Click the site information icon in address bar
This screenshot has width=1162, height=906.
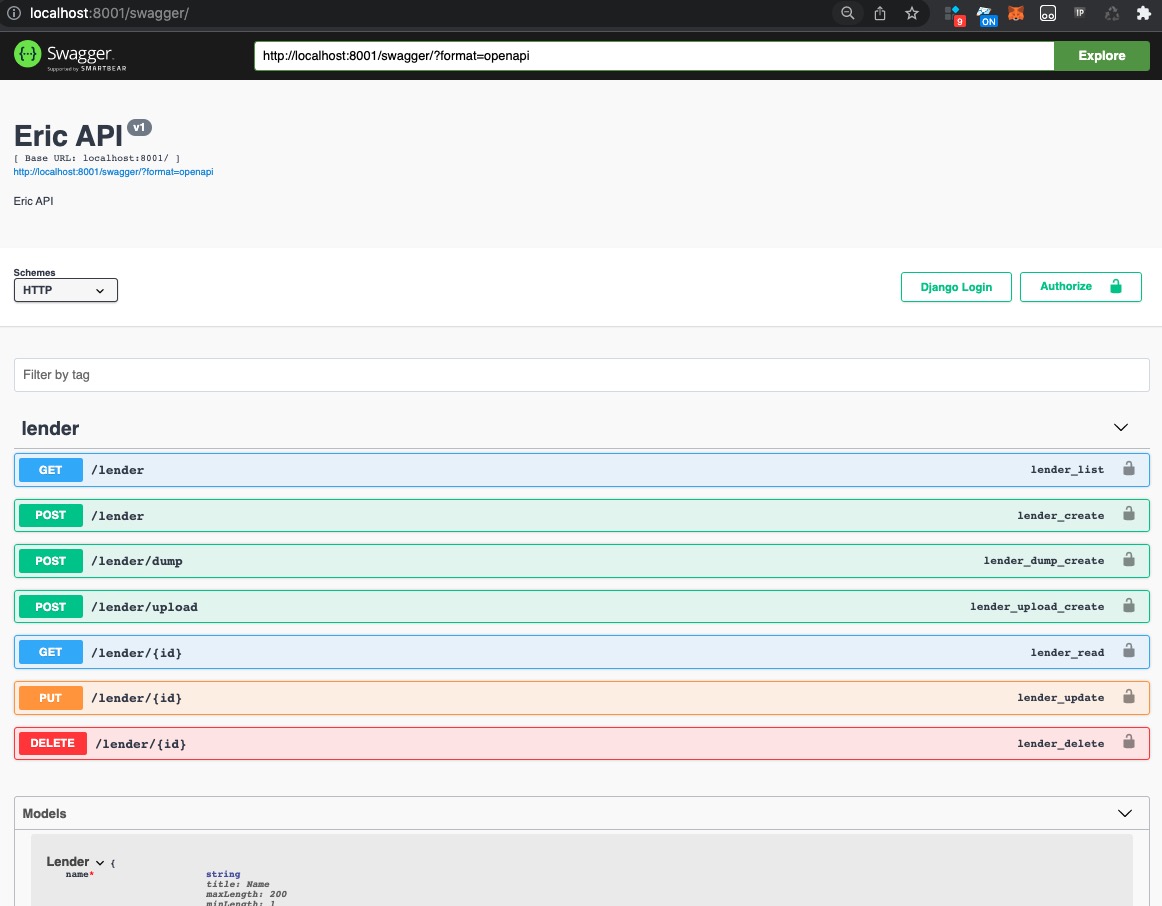[13, 13]
